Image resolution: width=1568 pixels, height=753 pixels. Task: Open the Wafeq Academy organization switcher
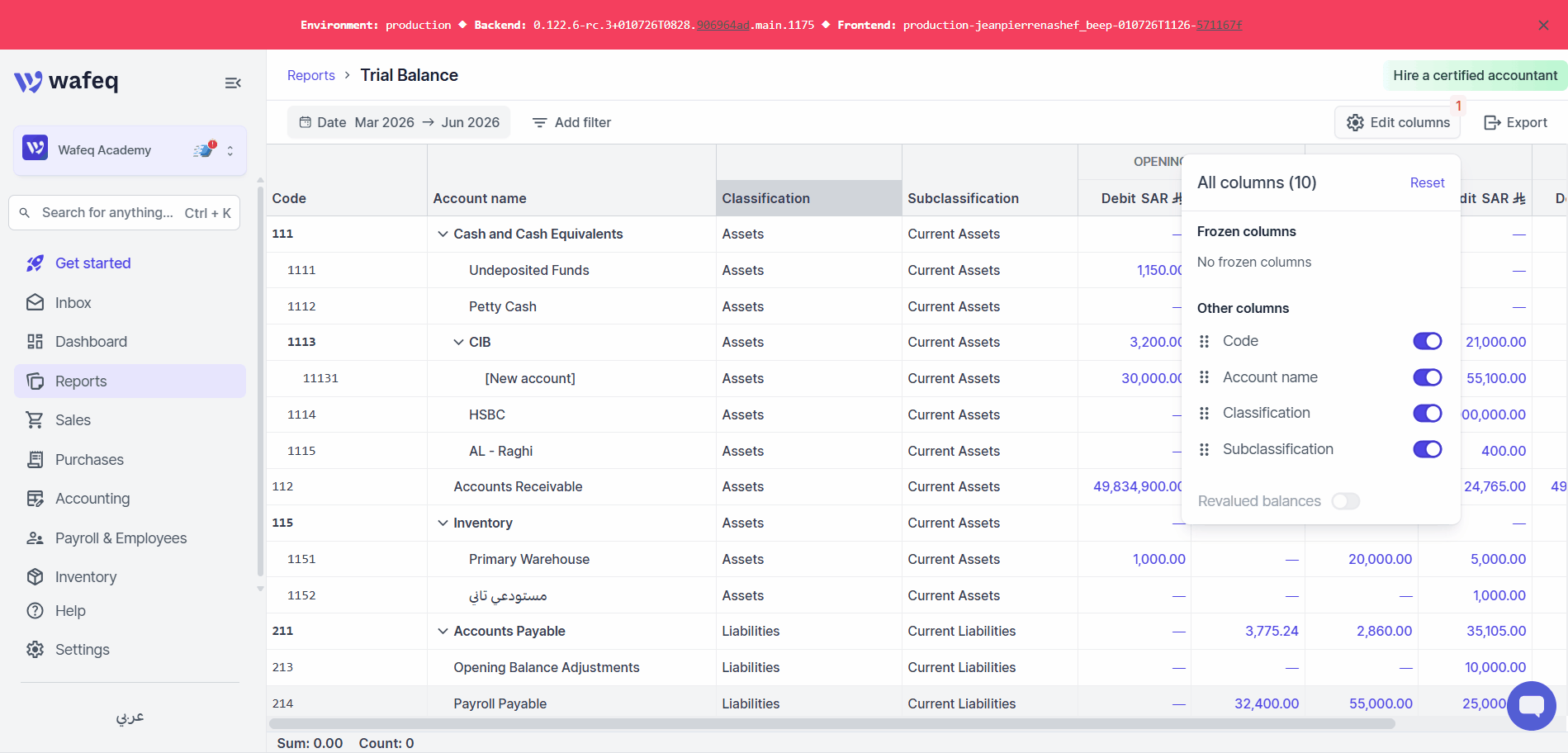130,150
